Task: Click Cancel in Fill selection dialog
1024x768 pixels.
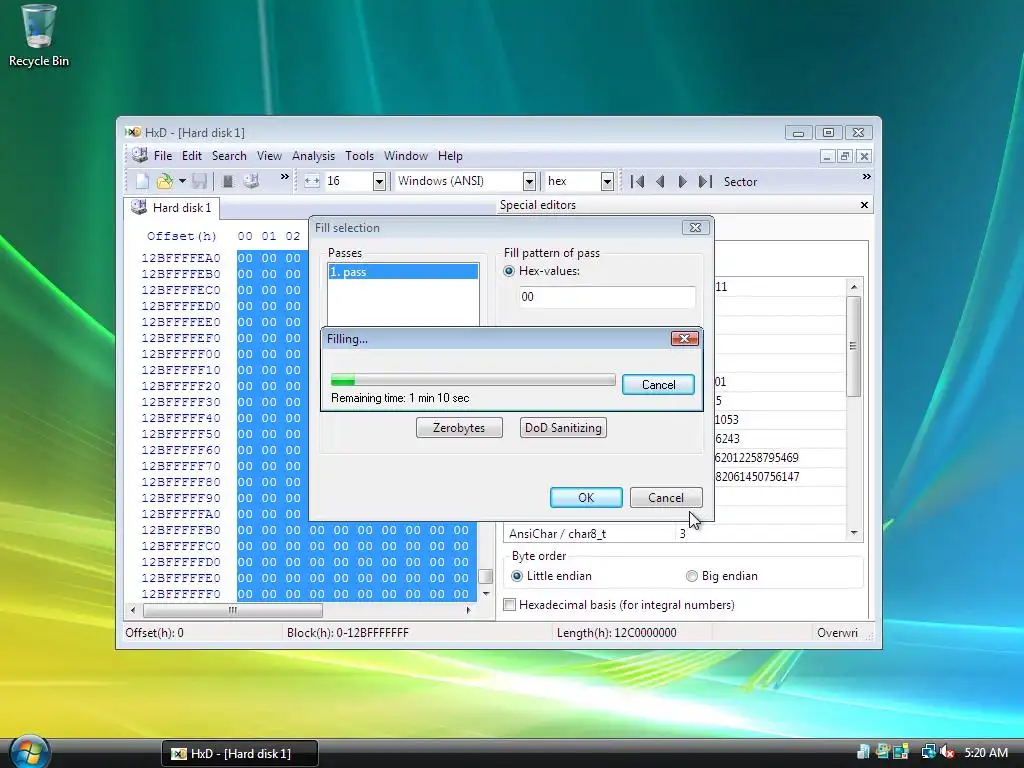Action: tap(665, 498)
